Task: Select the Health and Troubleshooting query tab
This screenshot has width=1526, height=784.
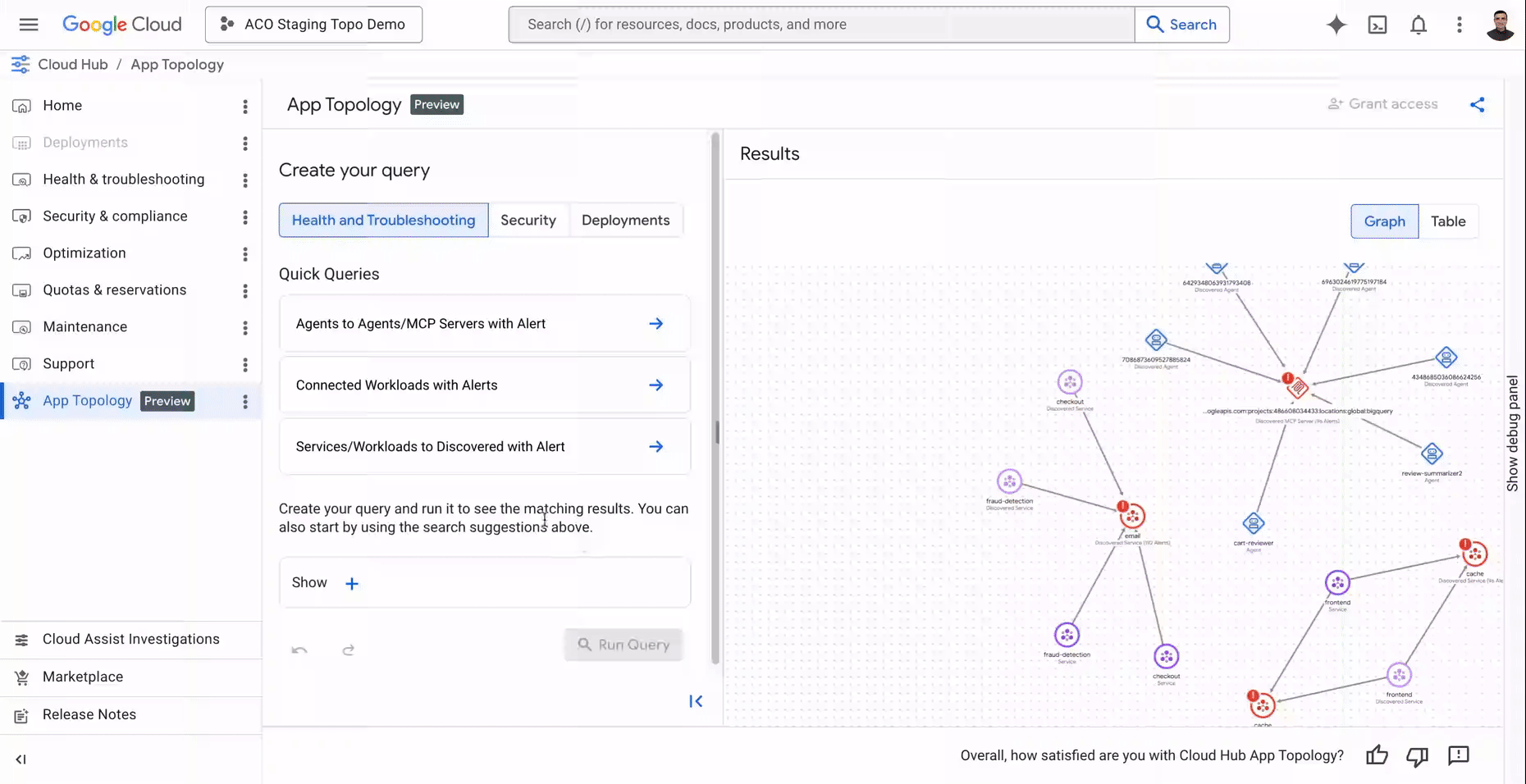Action: point(383,220)
